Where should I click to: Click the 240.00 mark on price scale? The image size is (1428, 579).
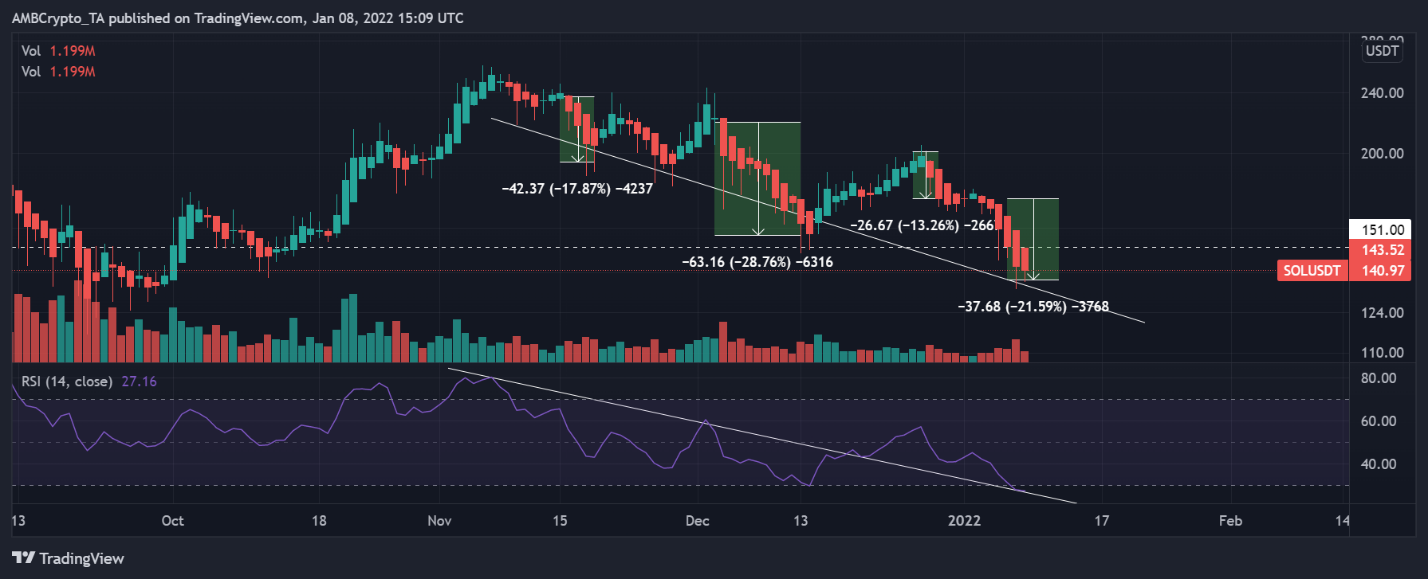click(x=1385, y=94)
